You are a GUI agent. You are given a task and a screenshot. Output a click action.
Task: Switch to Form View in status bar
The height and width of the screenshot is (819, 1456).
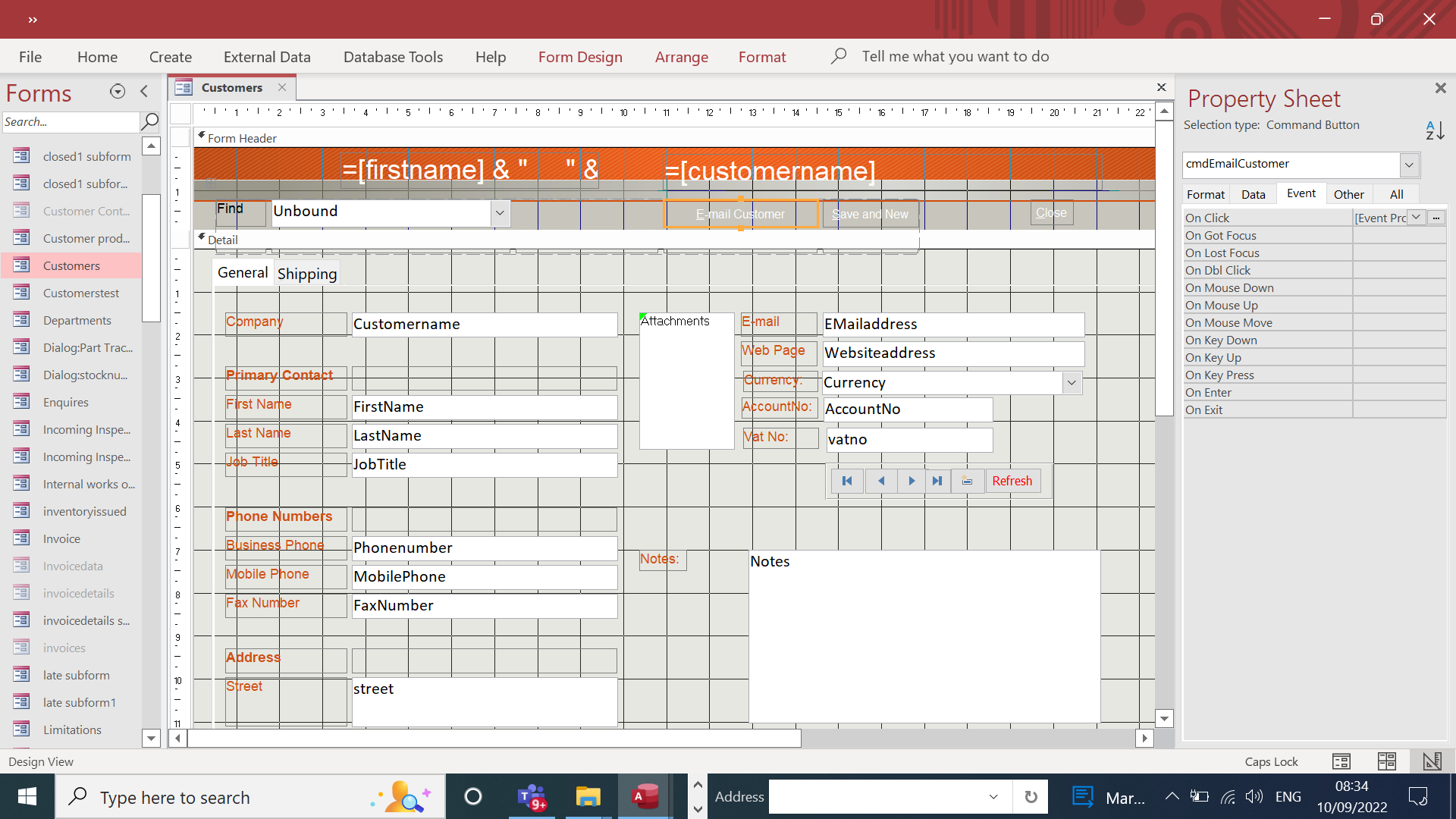[x=1341, y=761]
